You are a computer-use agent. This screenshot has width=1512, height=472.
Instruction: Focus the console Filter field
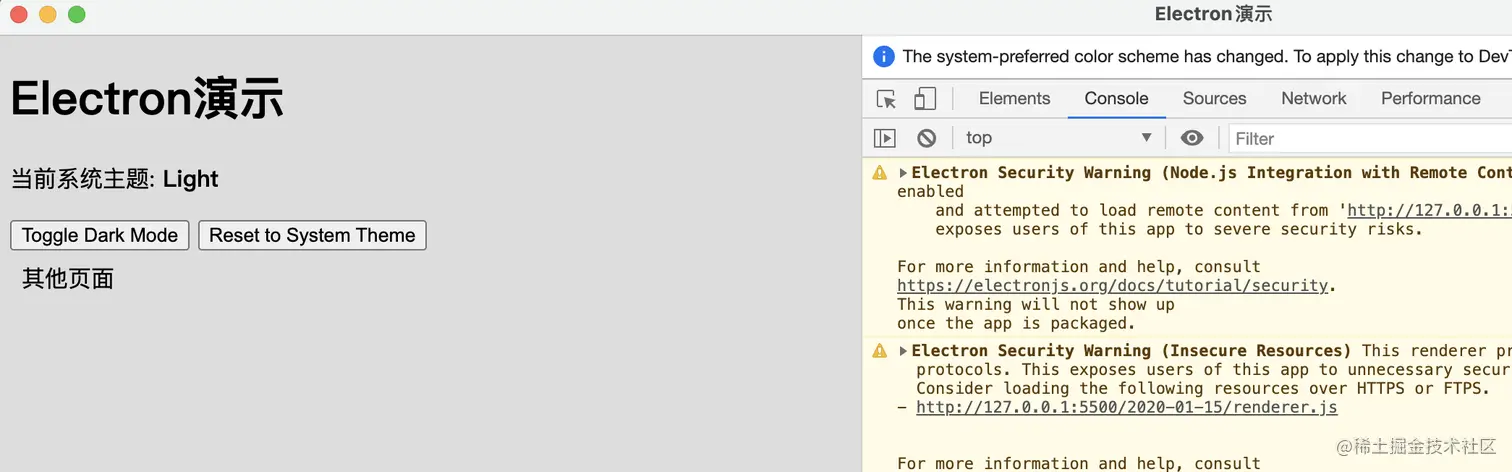click(x=1370, y=138)
